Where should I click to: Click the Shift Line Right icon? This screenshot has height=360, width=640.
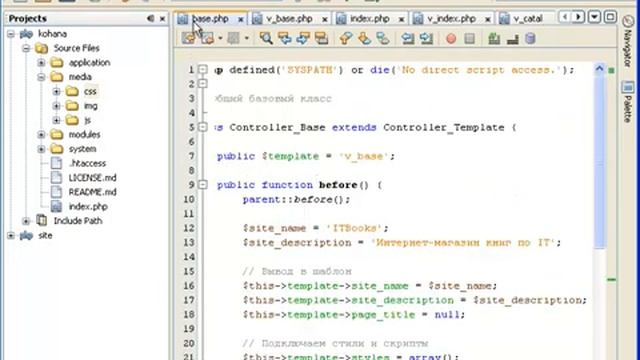[426, 38]
